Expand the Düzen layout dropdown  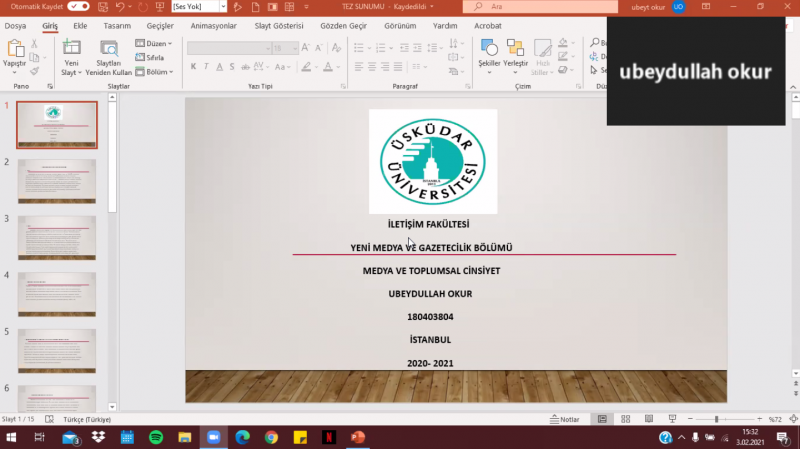153,44
